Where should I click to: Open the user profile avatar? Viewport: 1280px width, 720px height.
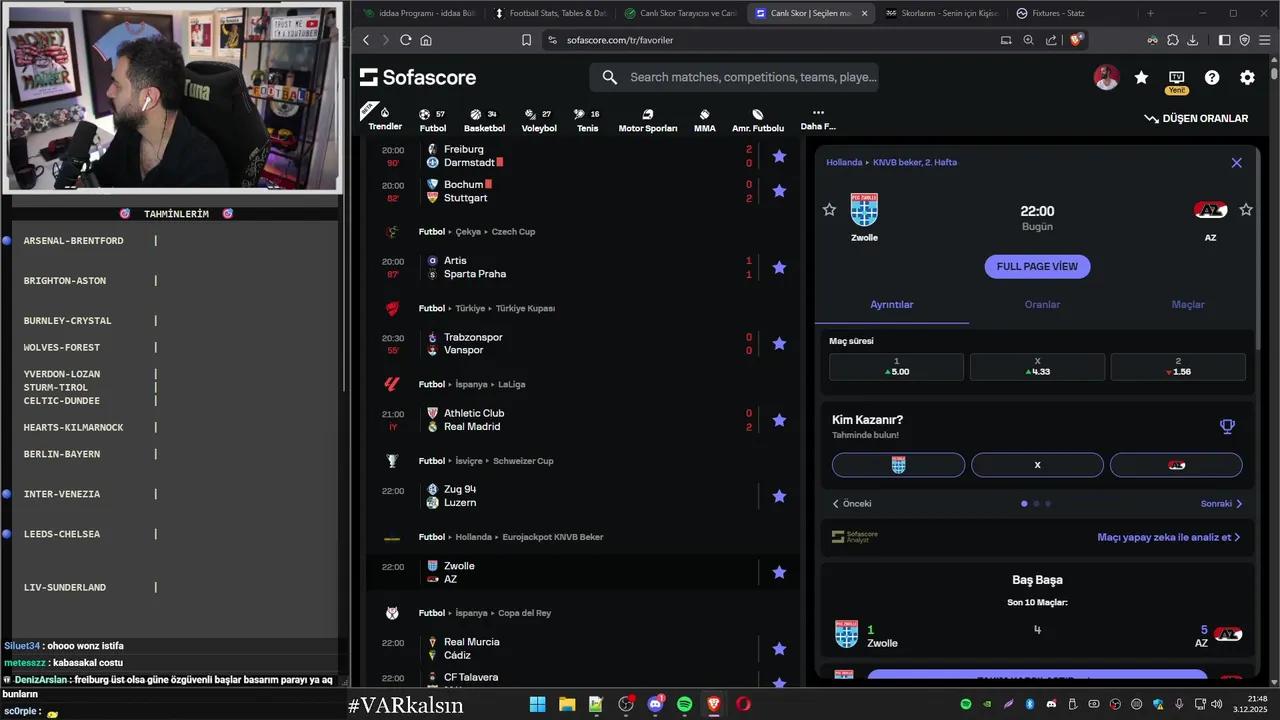(x=1106, y=77)
